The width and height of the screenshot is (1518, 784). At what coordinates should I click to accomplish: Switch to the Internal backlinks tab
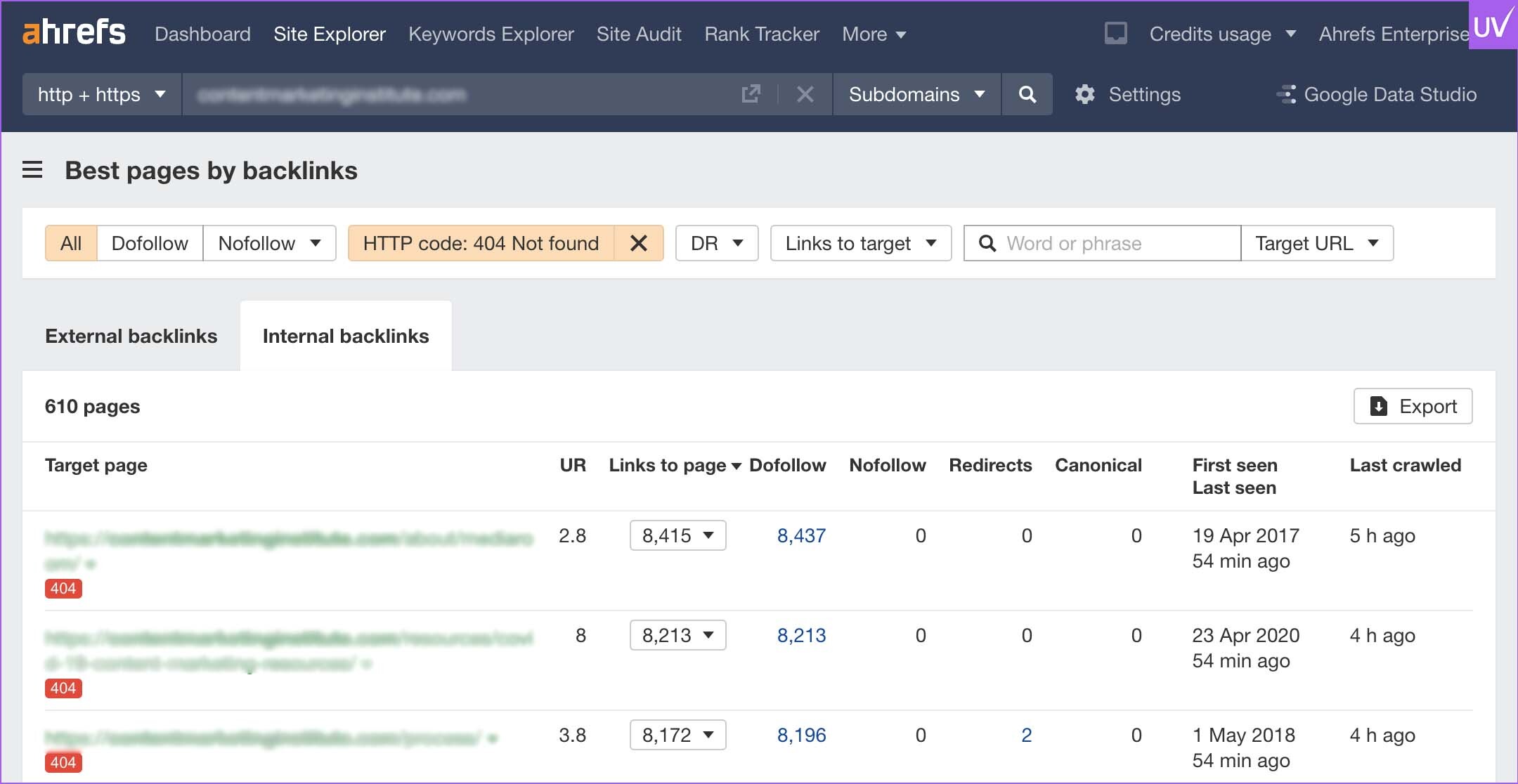coord(346,336)
